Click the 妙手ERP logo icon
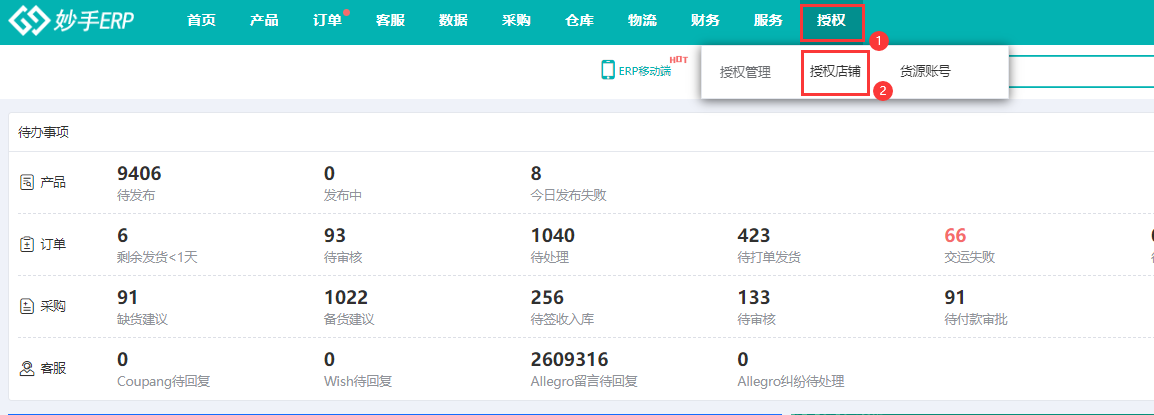 (27, 22)
